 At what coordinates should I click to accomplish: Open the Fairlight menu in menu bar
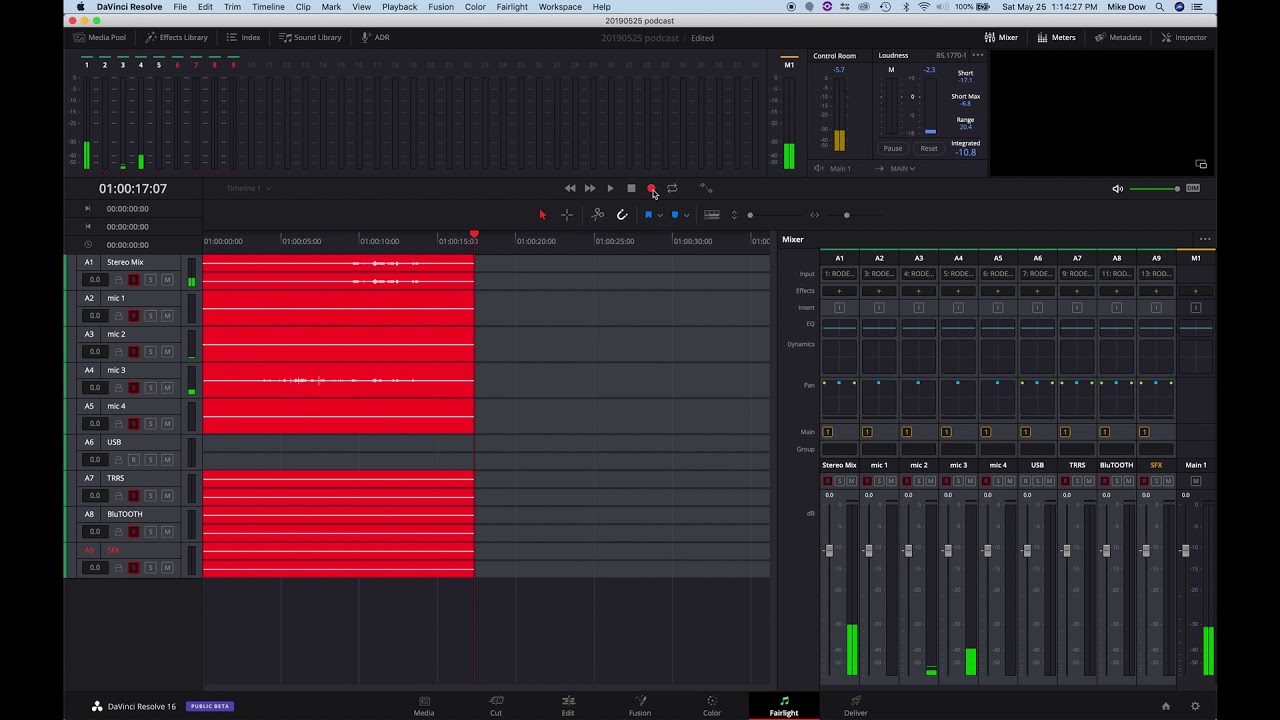[512, 7]
